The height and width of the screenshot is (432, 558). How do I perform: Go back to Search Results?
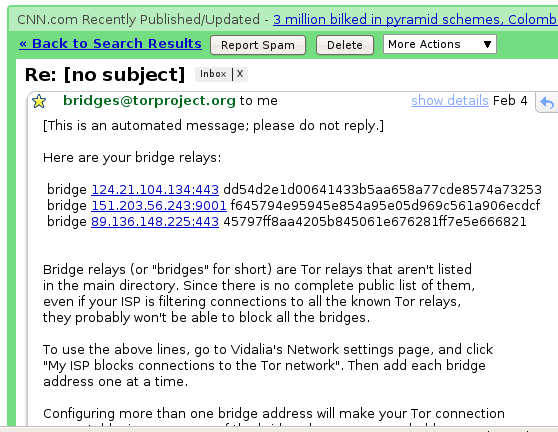point(110,43)
